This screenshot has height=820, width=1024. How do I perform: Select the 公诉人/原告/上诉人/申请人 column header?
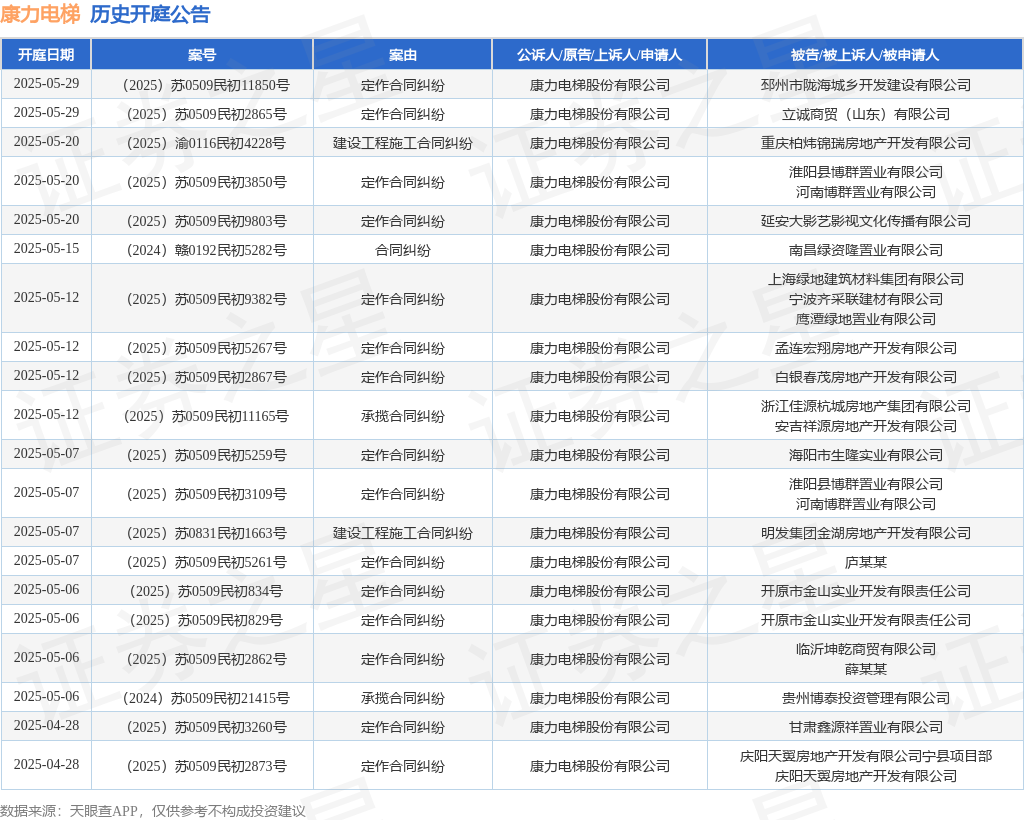click(600, 55)
